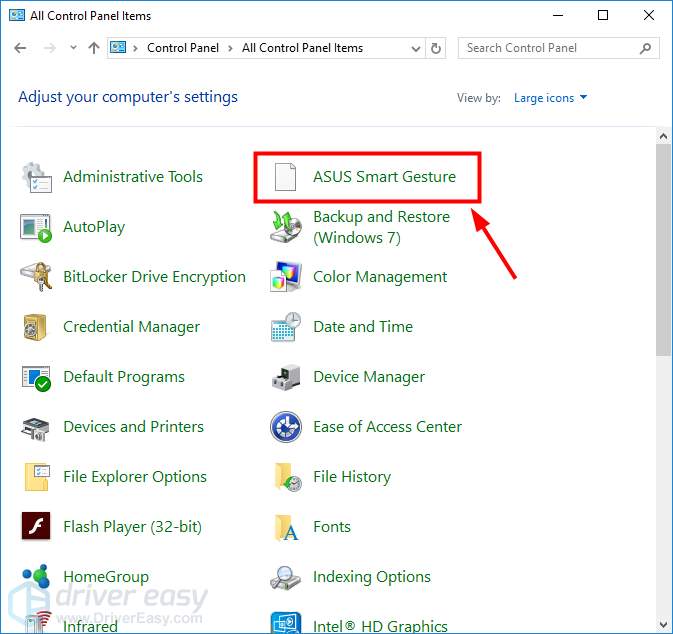Click the Search Control Panel field
The width and height of the screenshot is (673, 634).
tap(558, 48)
